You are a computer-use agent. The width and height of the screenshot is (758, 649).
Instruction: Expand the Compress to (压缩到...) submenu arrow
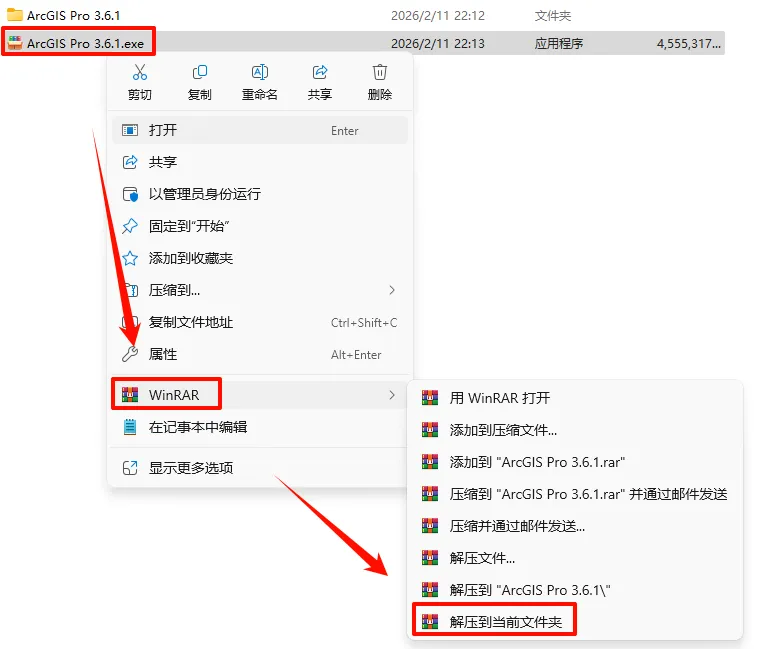tap(392, 290)
